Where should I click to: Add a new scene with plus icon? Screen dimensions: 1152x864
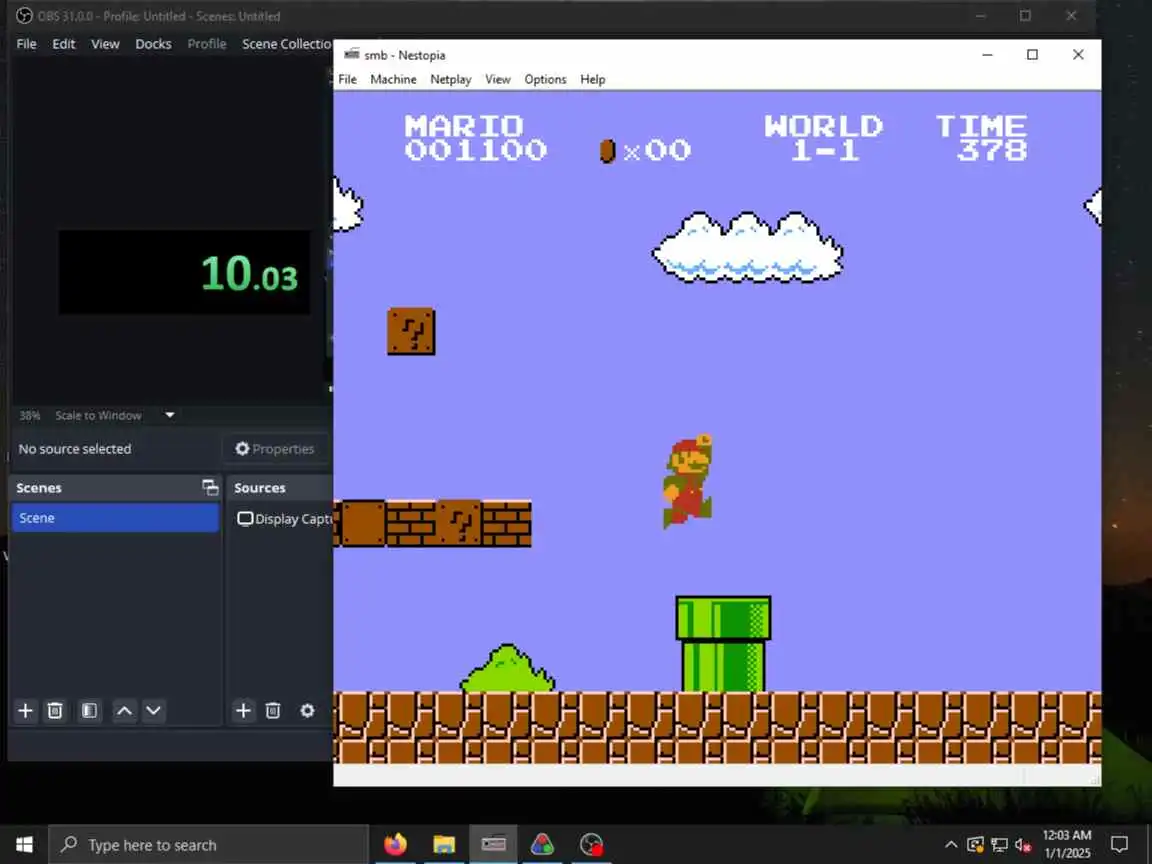[x=26, y=710]
